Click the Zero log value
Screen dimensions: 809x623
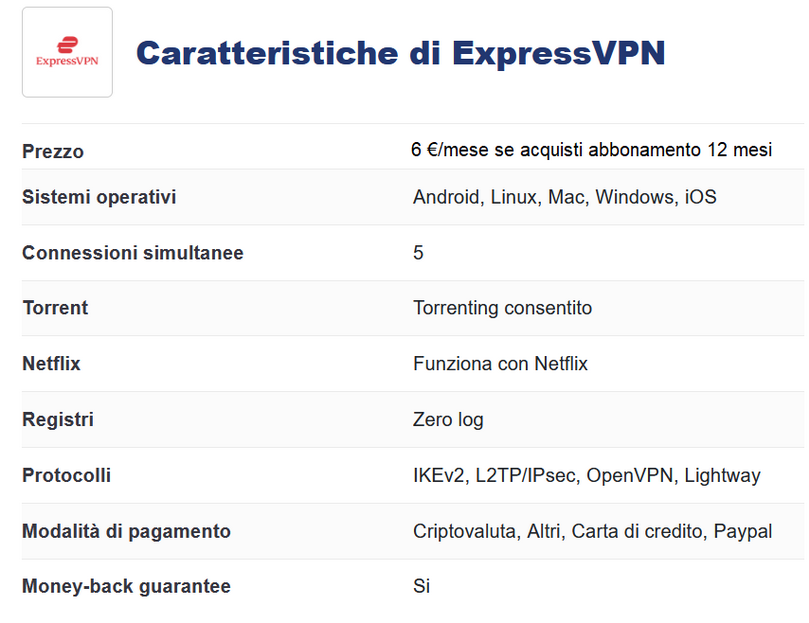[x=448, y=420]
